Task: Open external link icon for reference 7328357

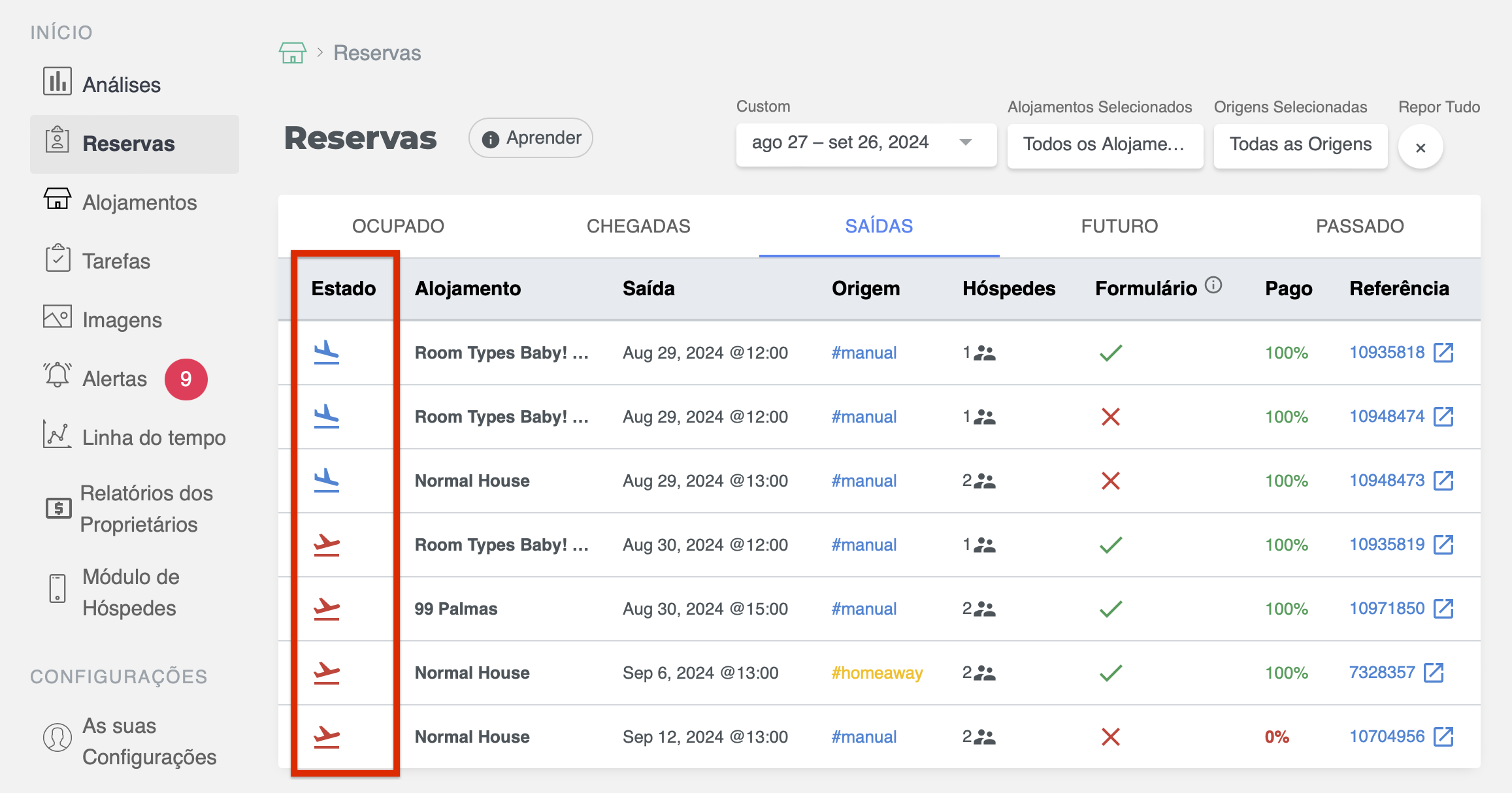Action: pyautogui.click(x=1434, y=673)
